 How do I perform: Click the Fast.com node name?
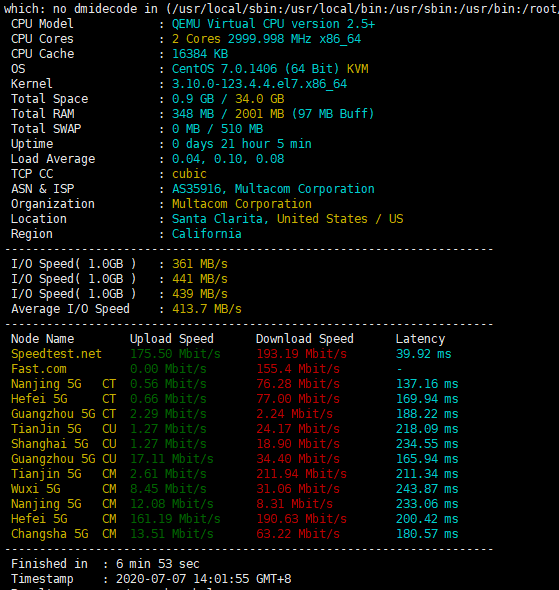39,369
